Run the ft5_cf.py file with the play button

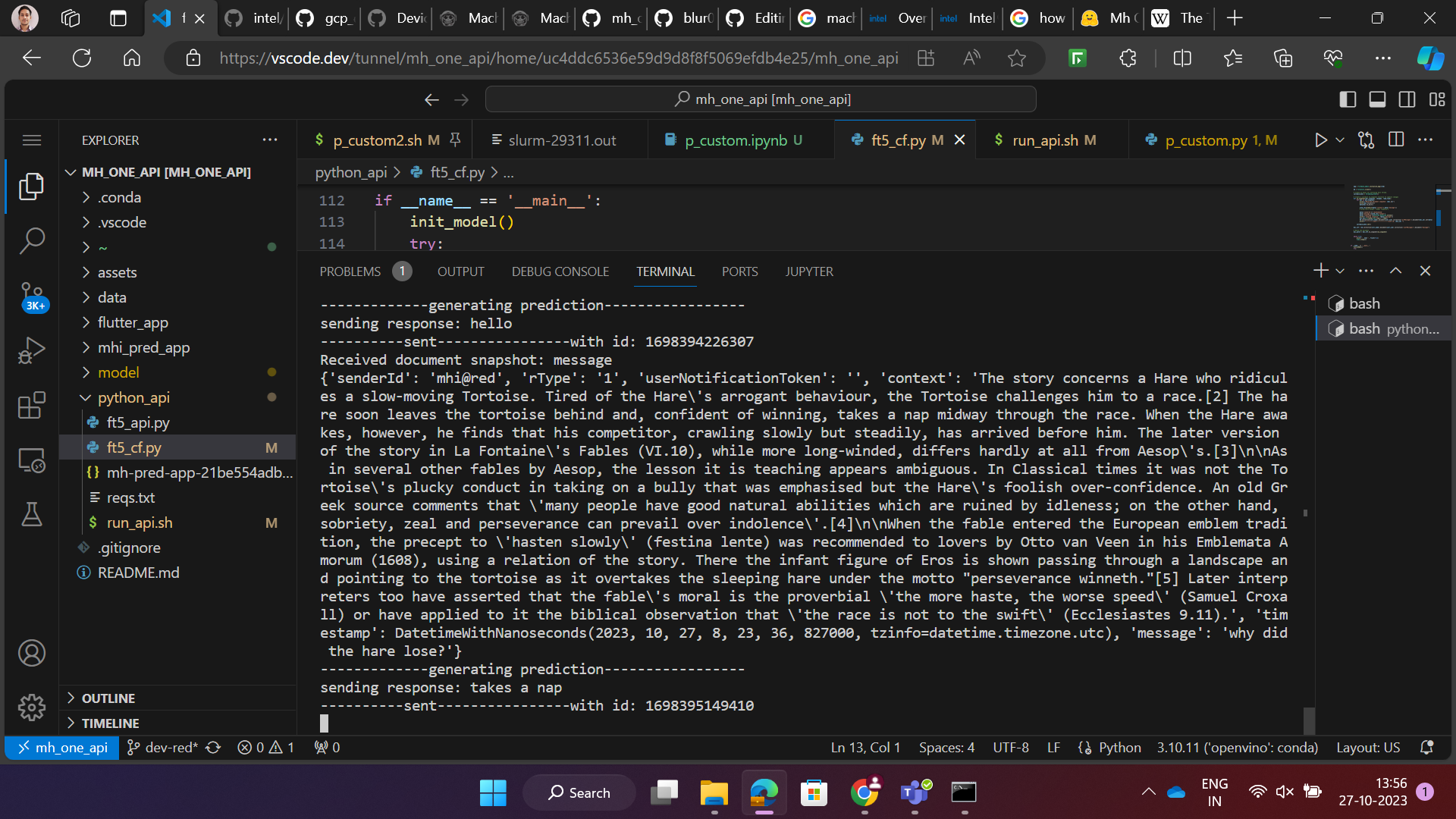click(x=1320, y=140)
